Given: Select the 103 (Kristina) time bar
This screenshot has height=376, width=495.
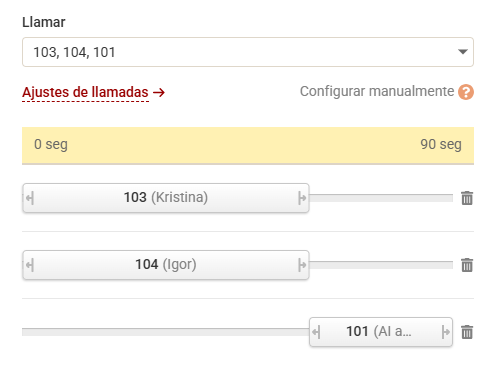Looking at the screenshot, I should tap(166, 198).
